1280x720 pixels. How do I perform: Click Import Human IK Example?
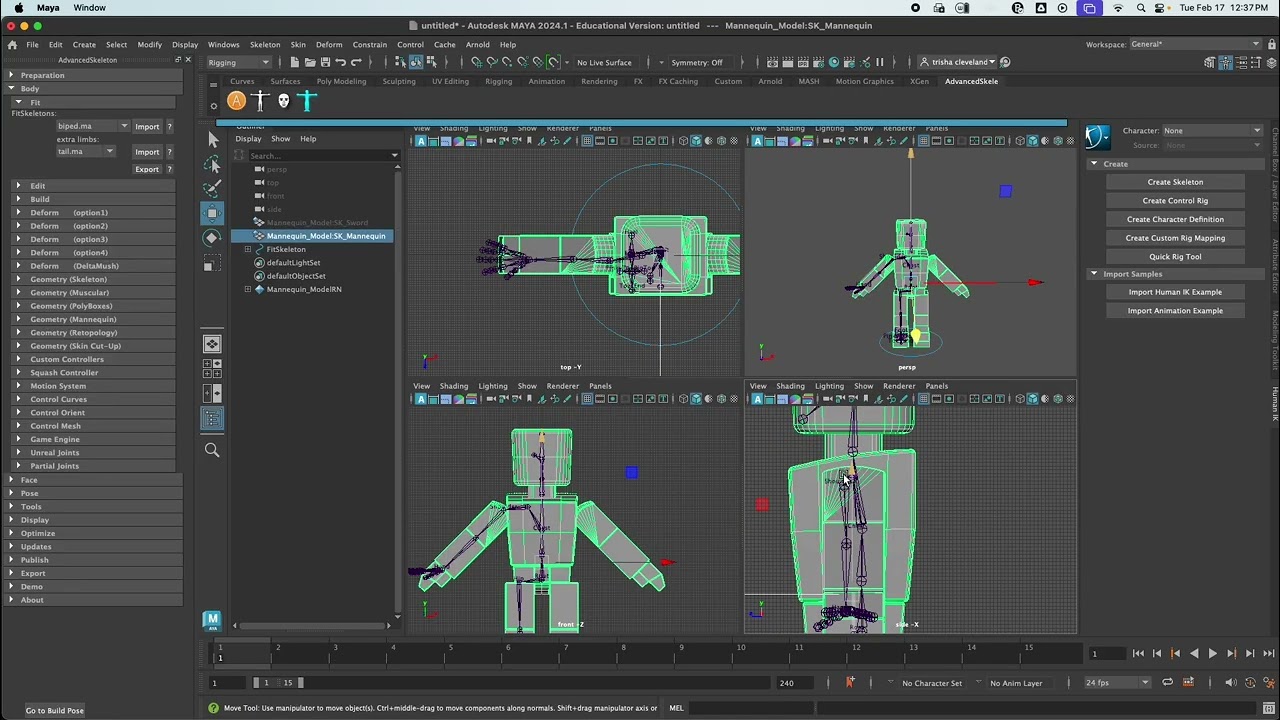coord(1175,292)
